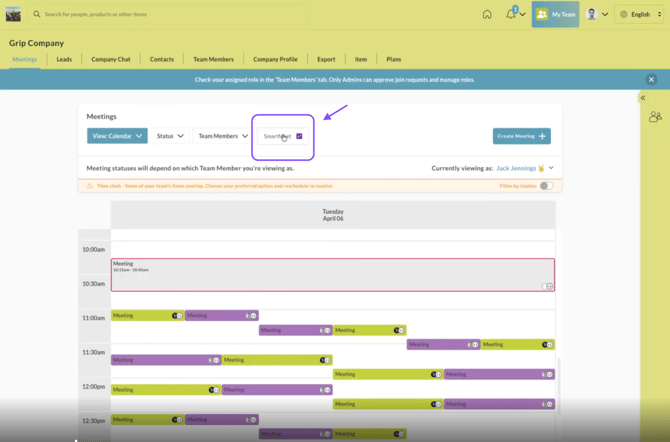Viewport: 670px width, 442px height.
Task: Click the Create Meeting button
Action: pos(521,136)
